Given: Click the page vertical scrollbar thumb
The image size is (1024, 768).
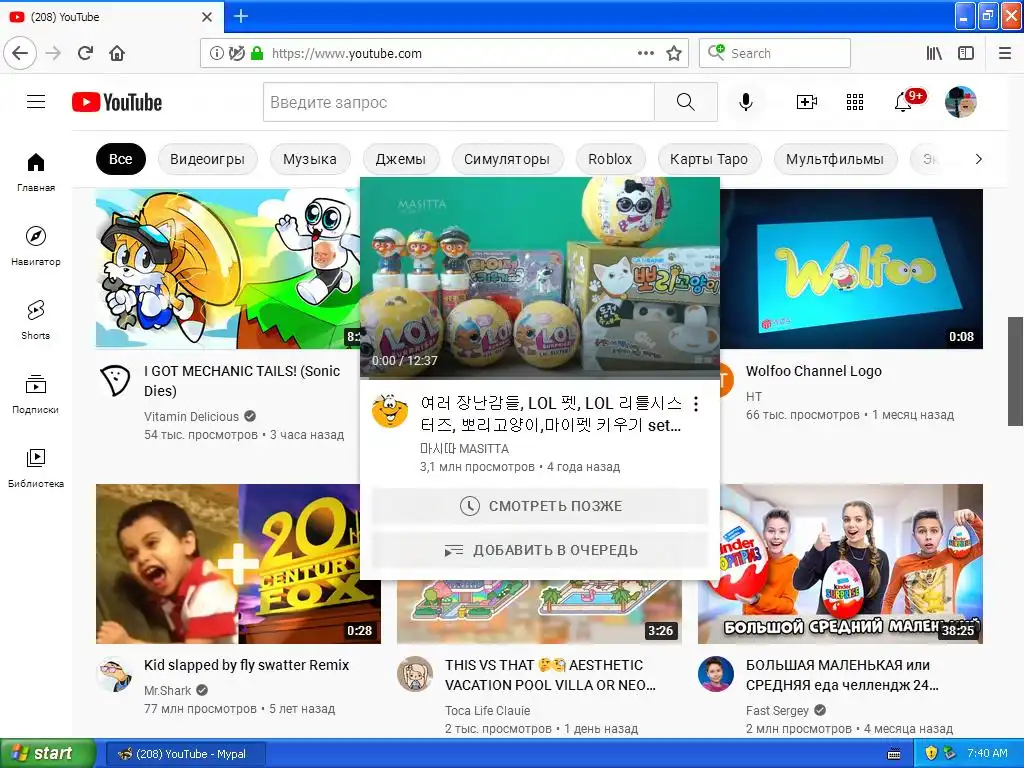Looking at the screenshot, I should 1015,371.
